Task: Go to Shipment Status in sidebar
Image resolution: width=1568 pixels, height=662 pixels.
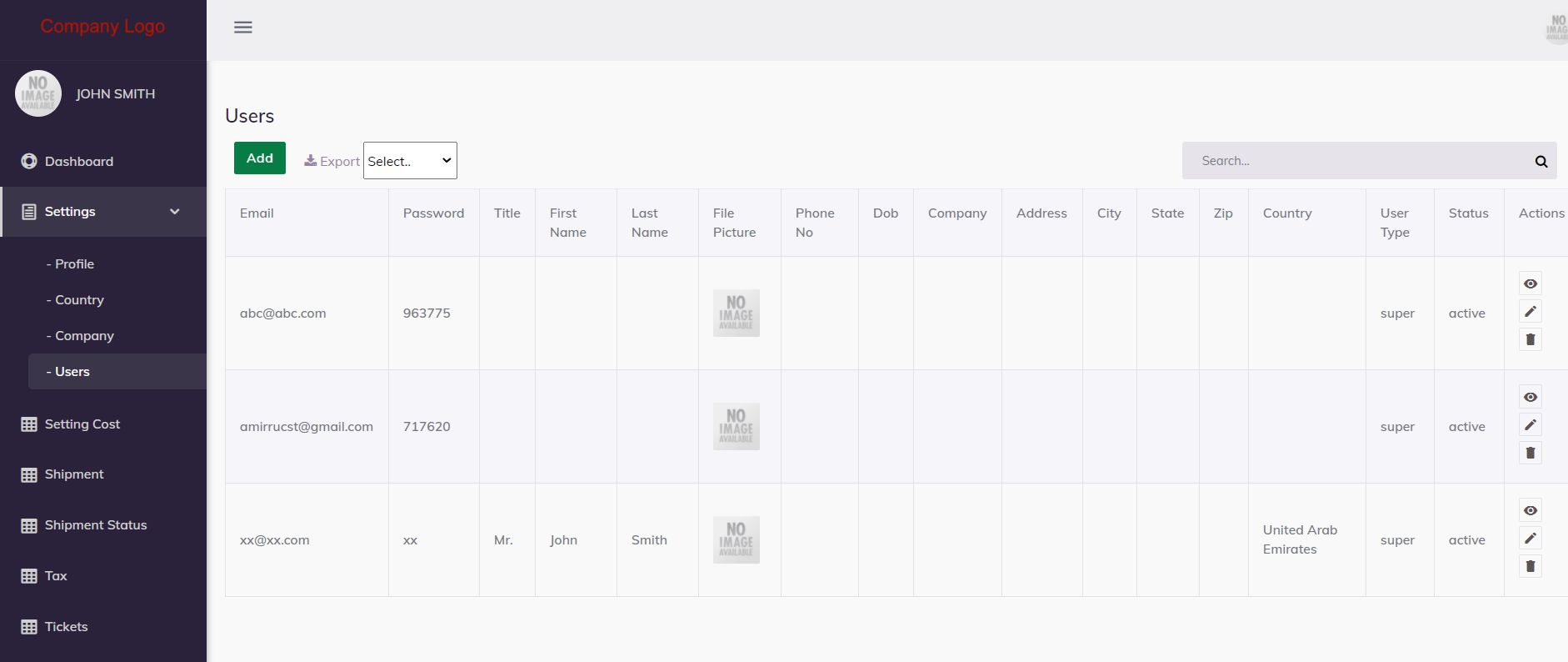Action: coord(95,525)
